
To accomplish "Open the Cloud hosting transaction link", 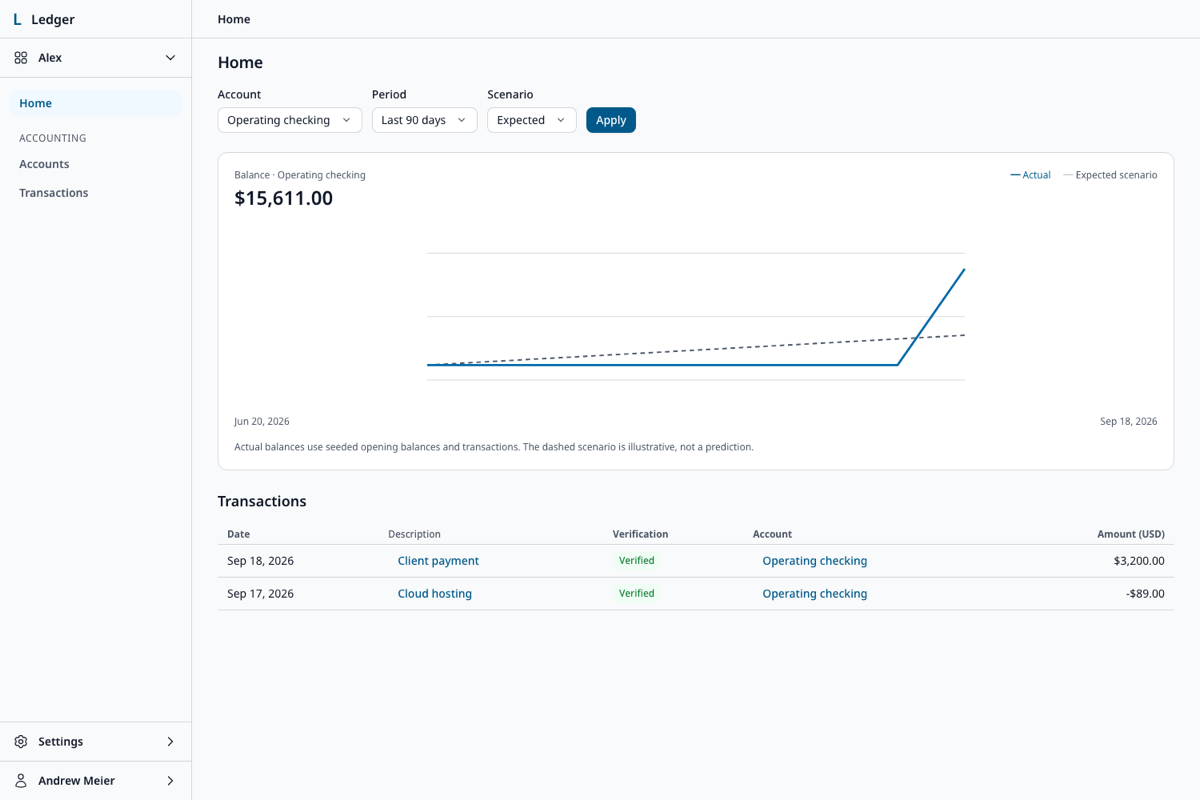I will coord(435,594).
